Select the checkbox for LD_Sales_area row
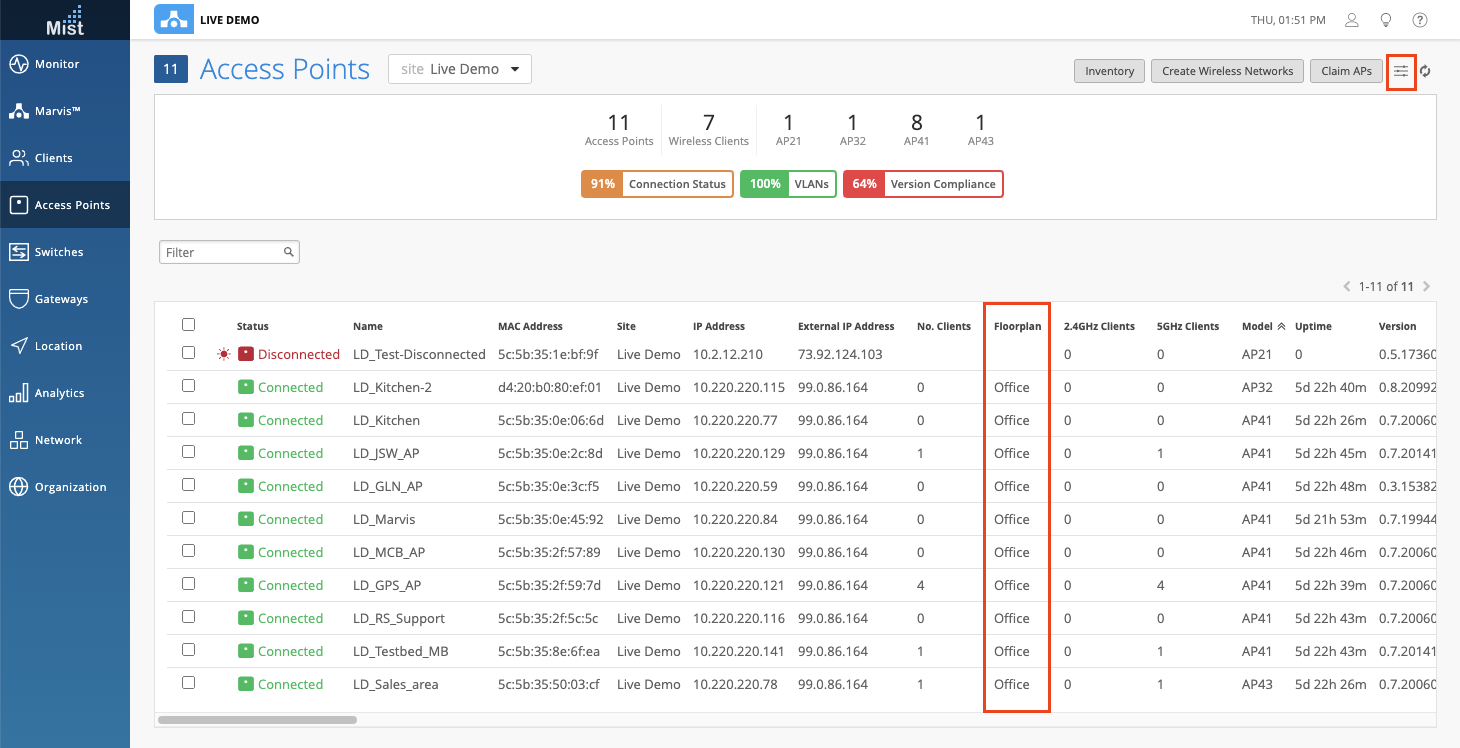 [189, 683]
